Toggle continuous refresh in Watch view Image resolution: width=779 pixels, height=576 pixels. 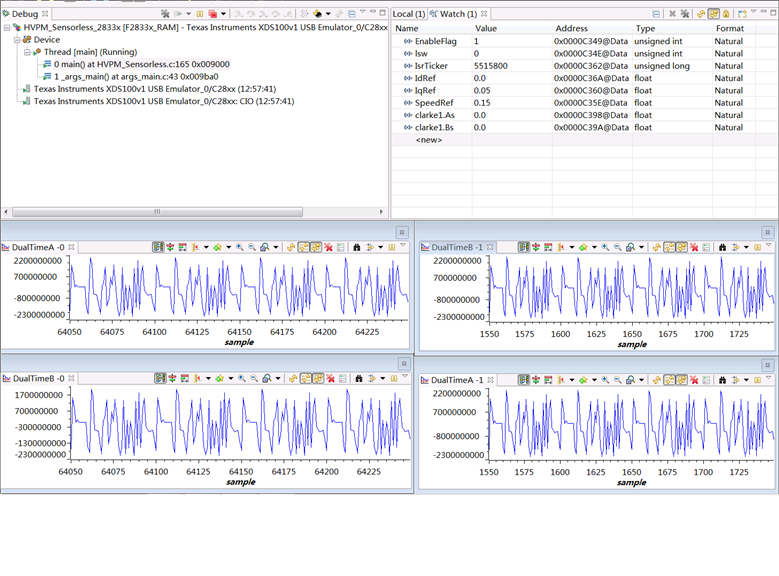tap(714, 14)
